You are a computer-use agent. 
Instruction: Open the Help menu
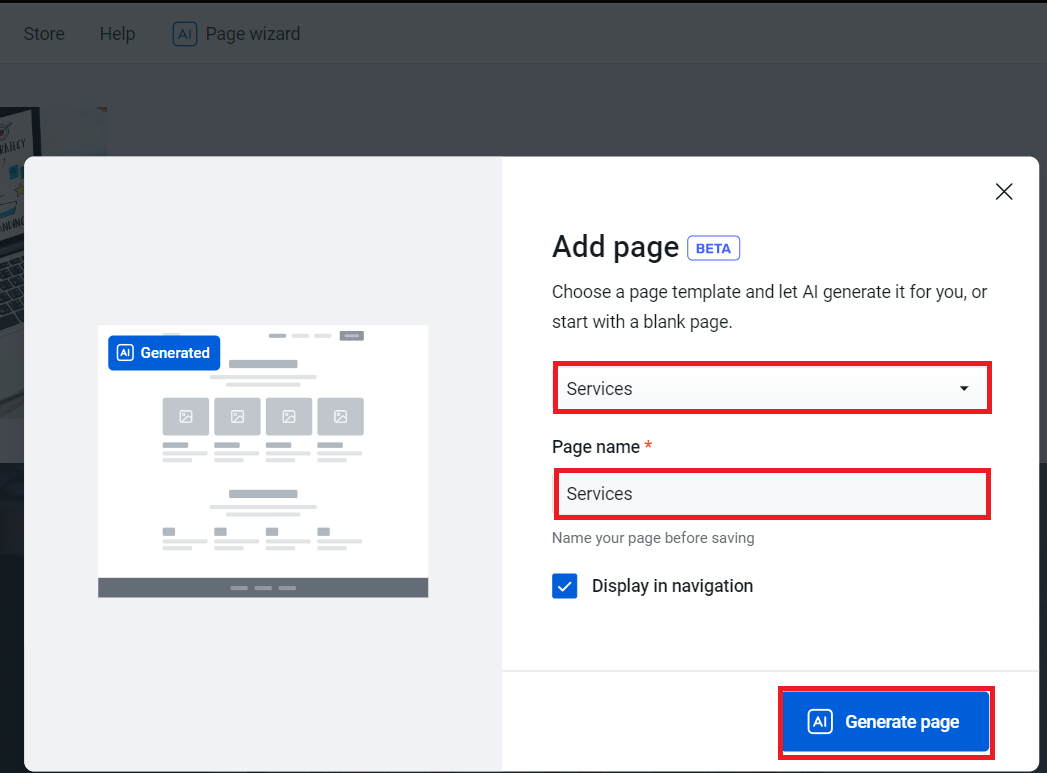(117, 34)
